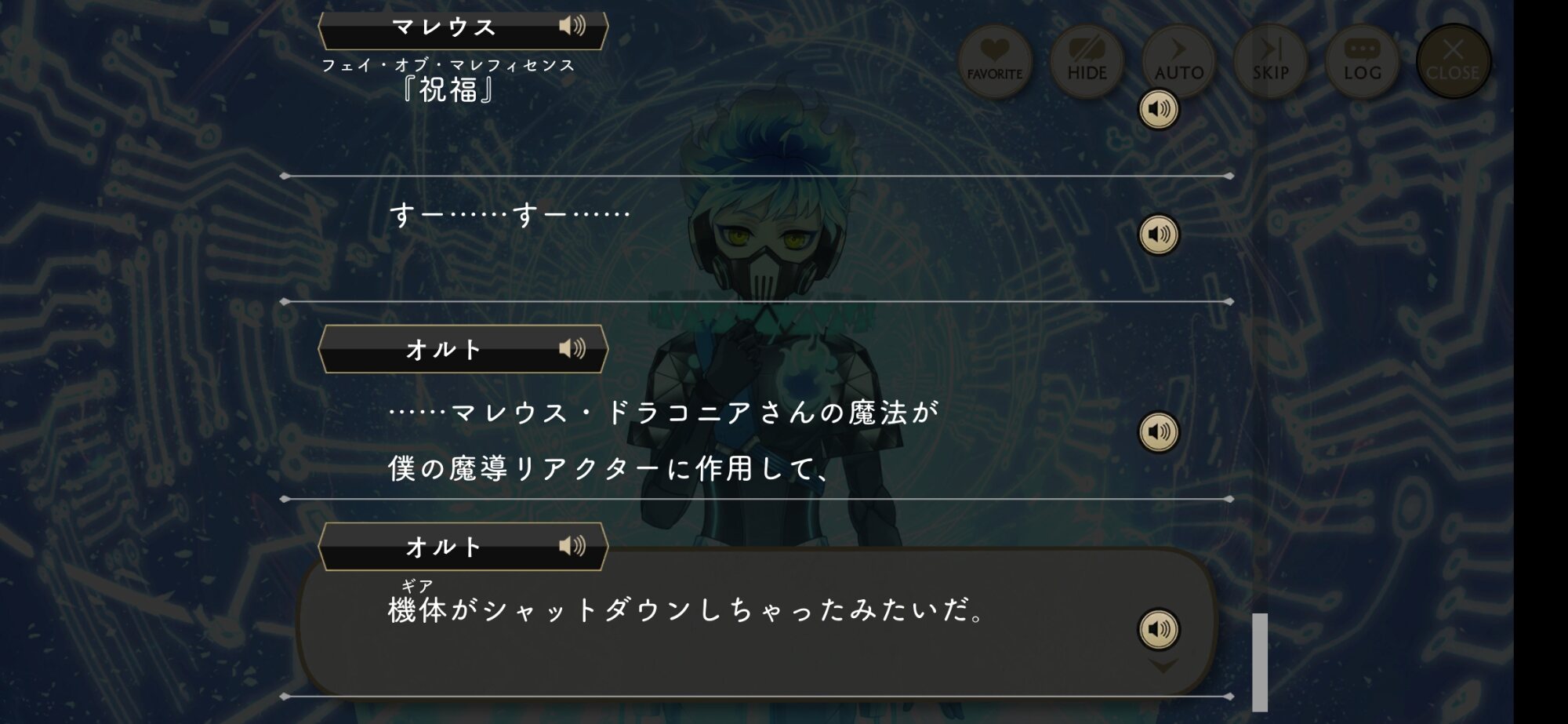1568x724 pixels.
Task: Play voice for シャットダウン line
Action: coord(1159,629)
